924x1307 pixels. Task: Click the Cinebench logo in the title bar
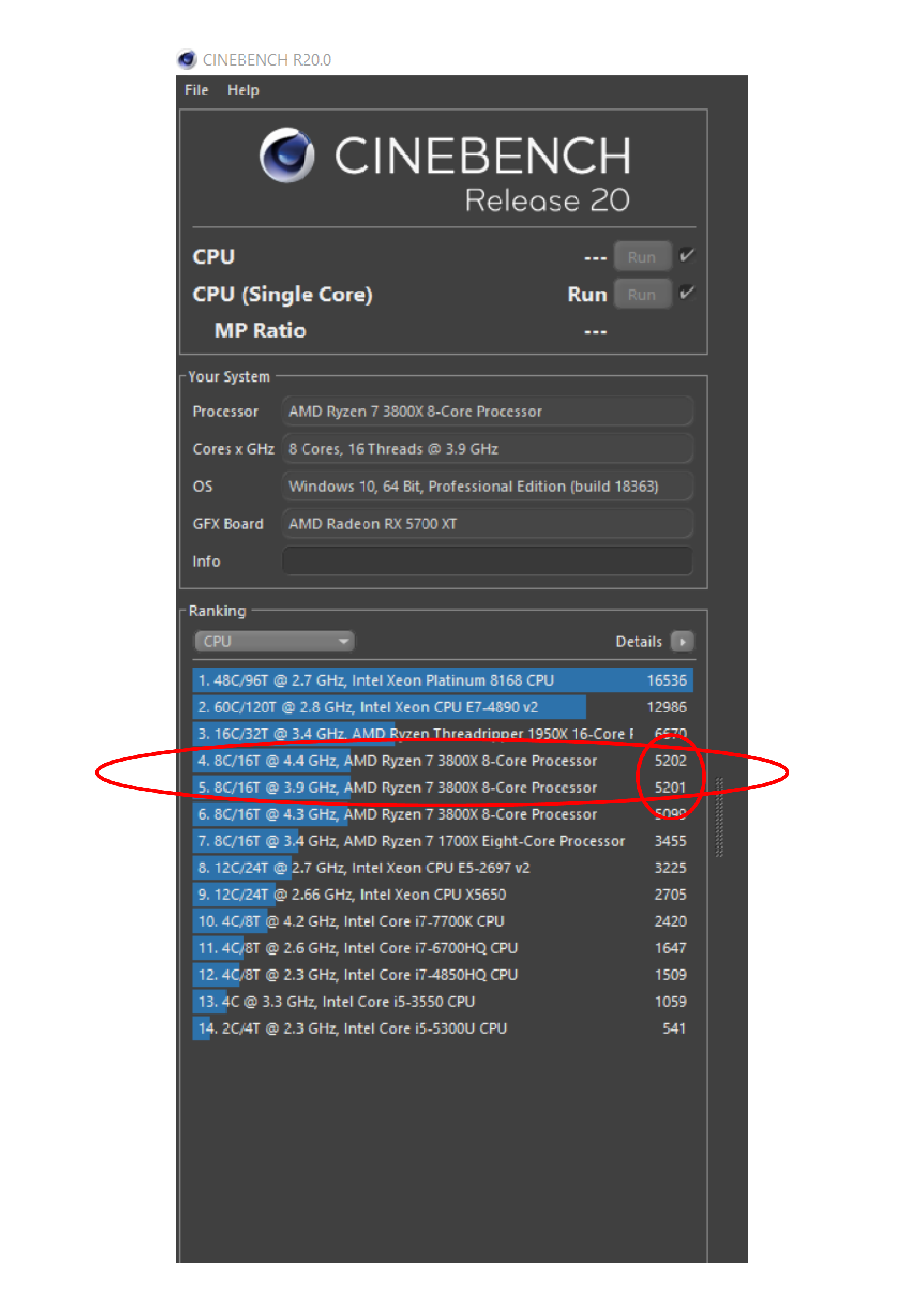click(x=188, y=59)
